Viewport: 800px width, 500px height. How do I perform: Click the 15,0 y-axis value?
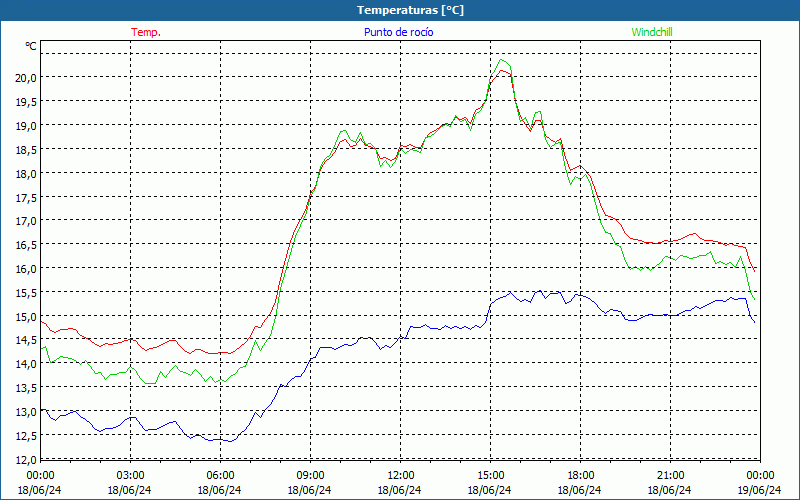26,316
